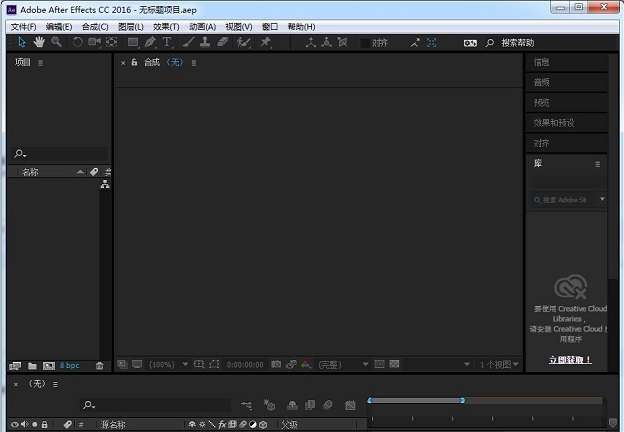Open the 100% magnification dropdown
This screenshot has width=624, height=432.
[168, 364]
